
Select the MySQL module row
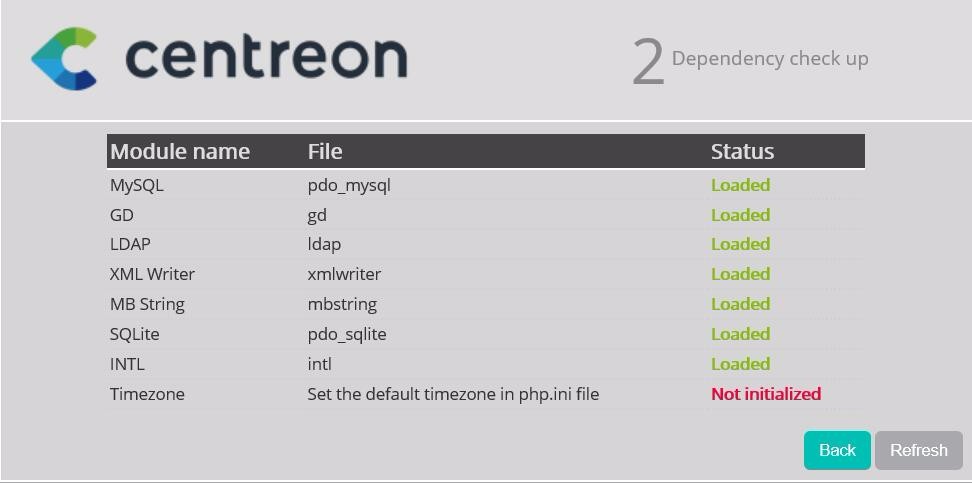[x=485, y=185]
